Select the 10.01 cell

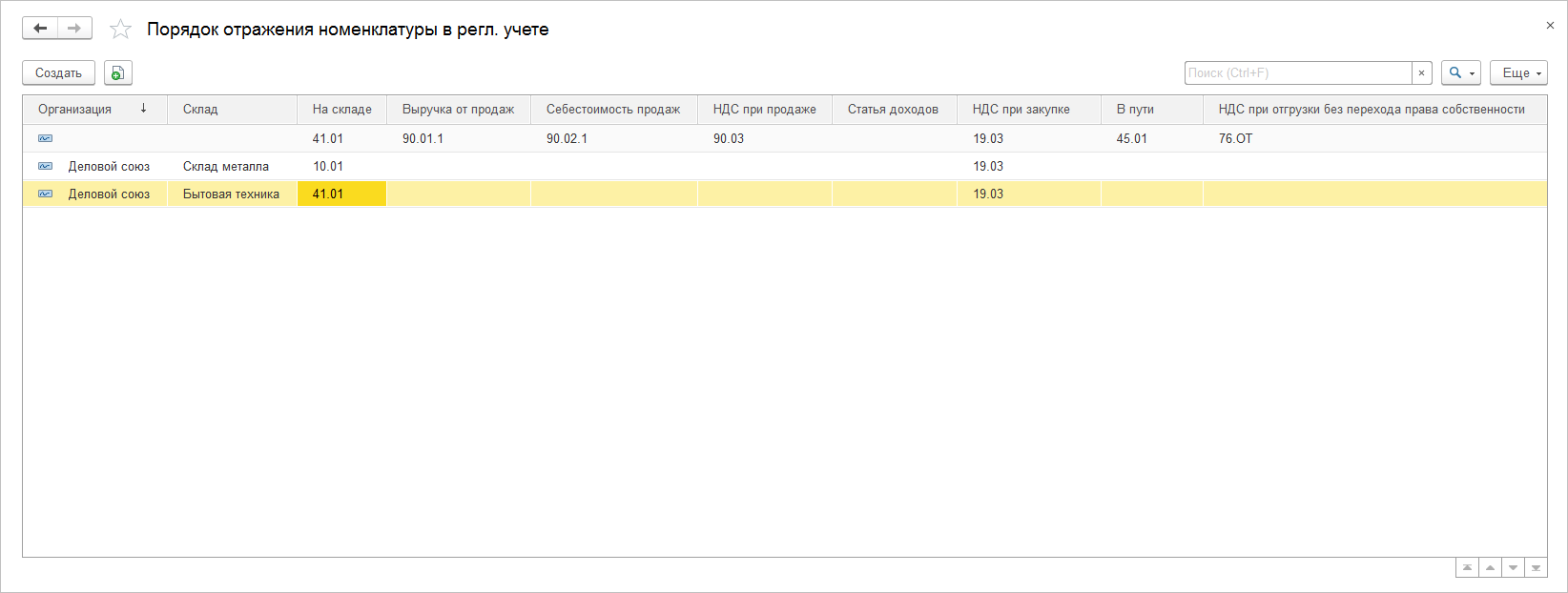coord(341,166)
